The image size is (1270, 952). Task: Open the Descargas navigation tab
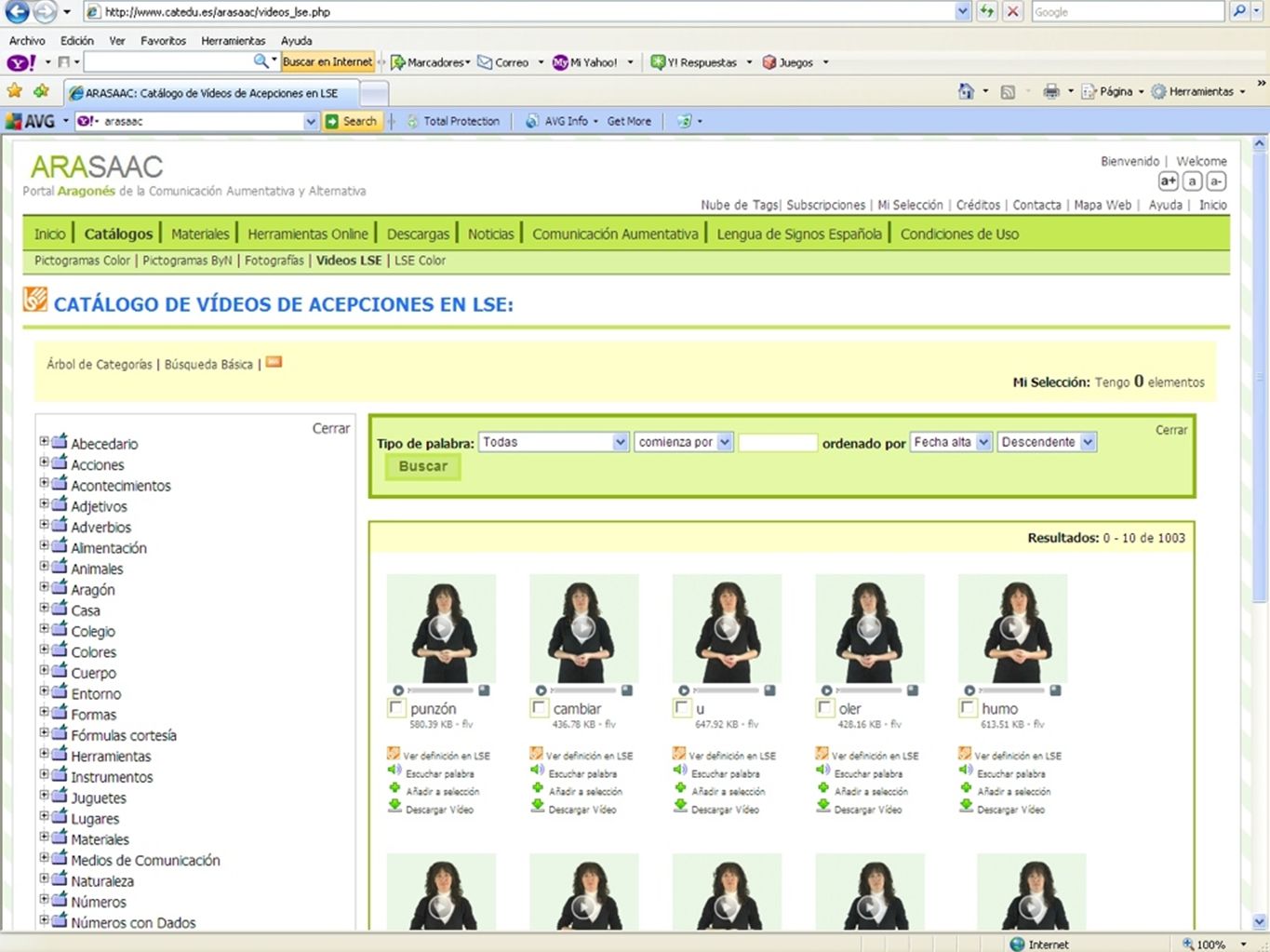[x=418, y=234]
